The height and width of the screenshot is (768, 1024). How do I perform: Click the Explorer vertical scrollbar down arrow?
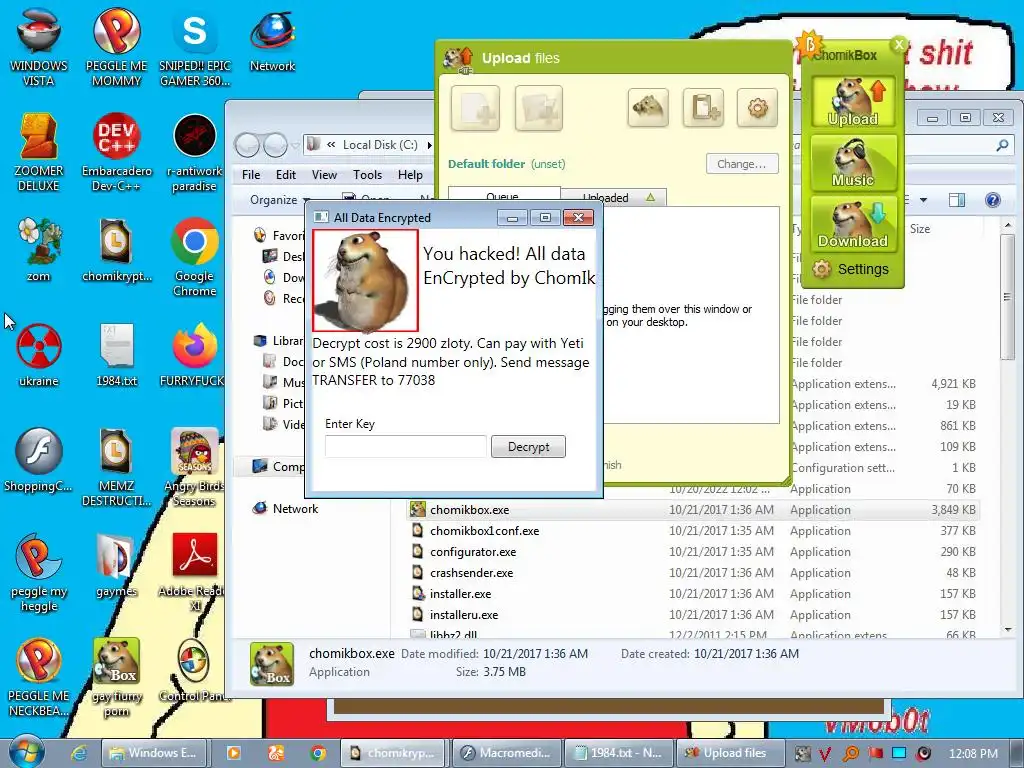(x=1008, y=630)
